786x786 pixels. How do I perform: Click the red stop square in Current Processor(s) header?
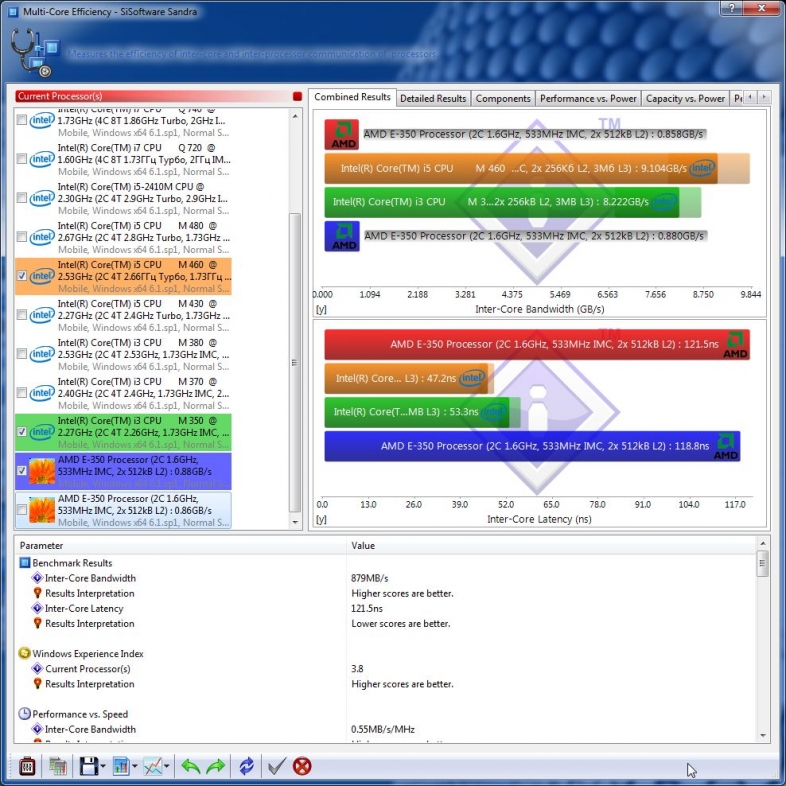click(297, 96)
